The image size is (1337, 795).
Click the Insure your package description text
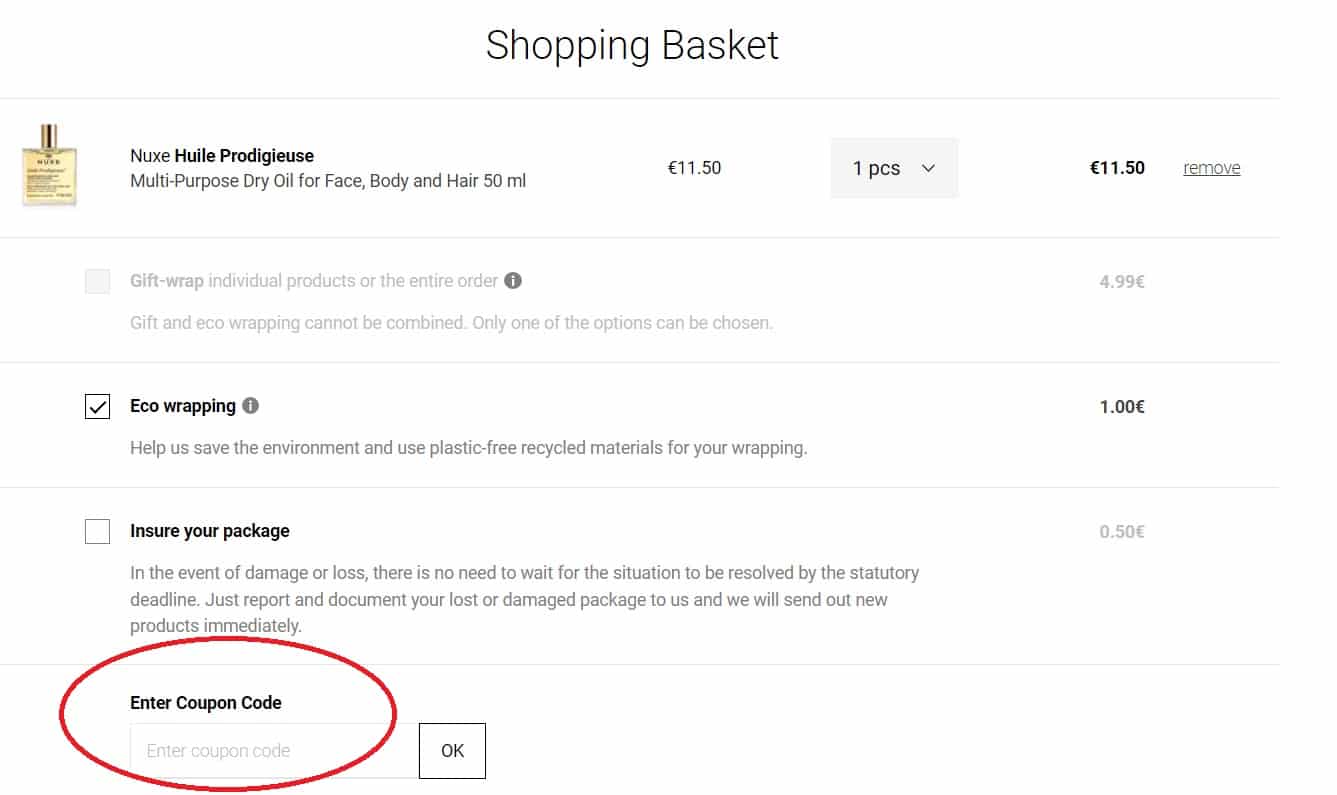click(525, 598)
